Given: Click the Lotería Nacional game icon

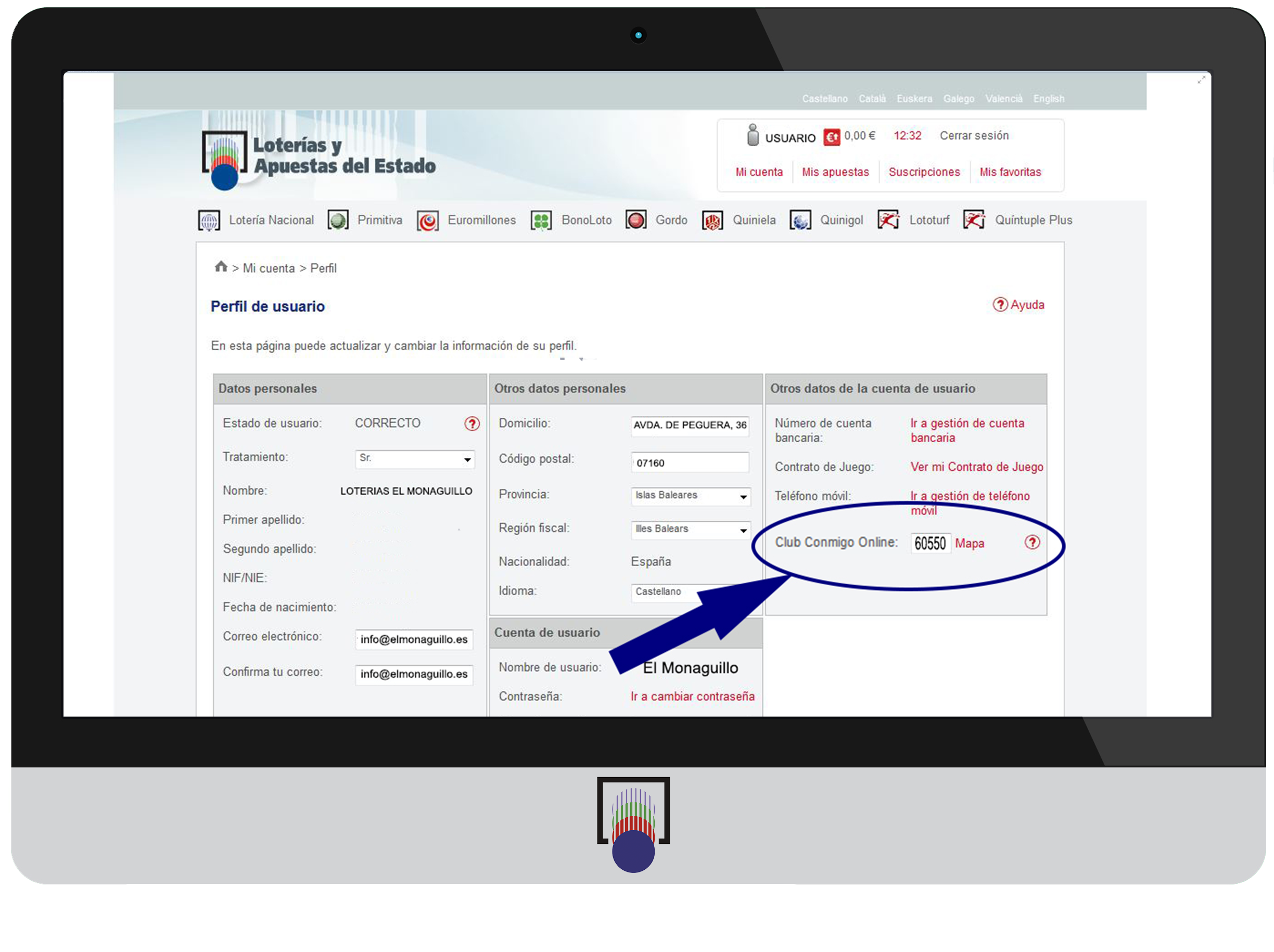Looking at the screenshot, I should coord(209,221).
